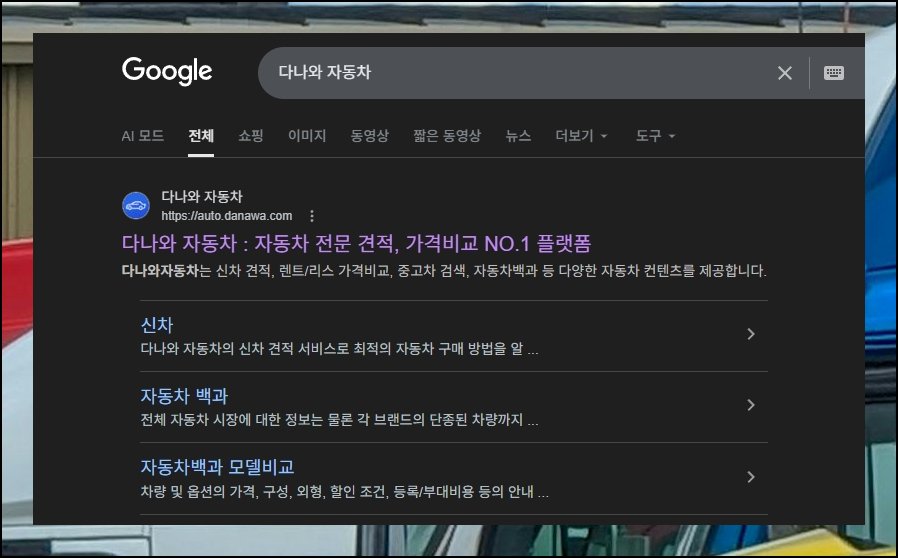
Task: Go to the 이미지 tab
Action: [307, 136]
